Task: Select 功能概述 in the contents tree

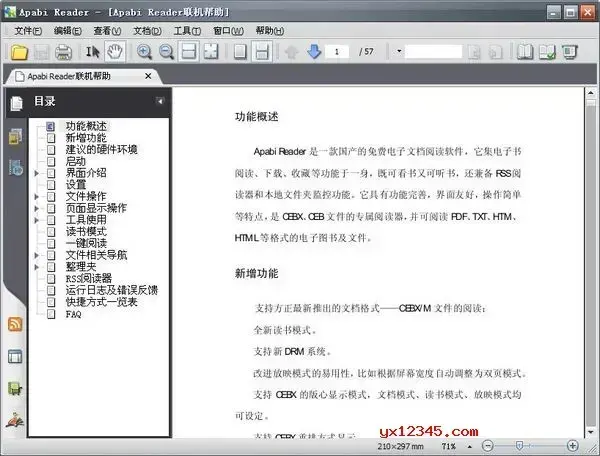Action: [86, 126]
